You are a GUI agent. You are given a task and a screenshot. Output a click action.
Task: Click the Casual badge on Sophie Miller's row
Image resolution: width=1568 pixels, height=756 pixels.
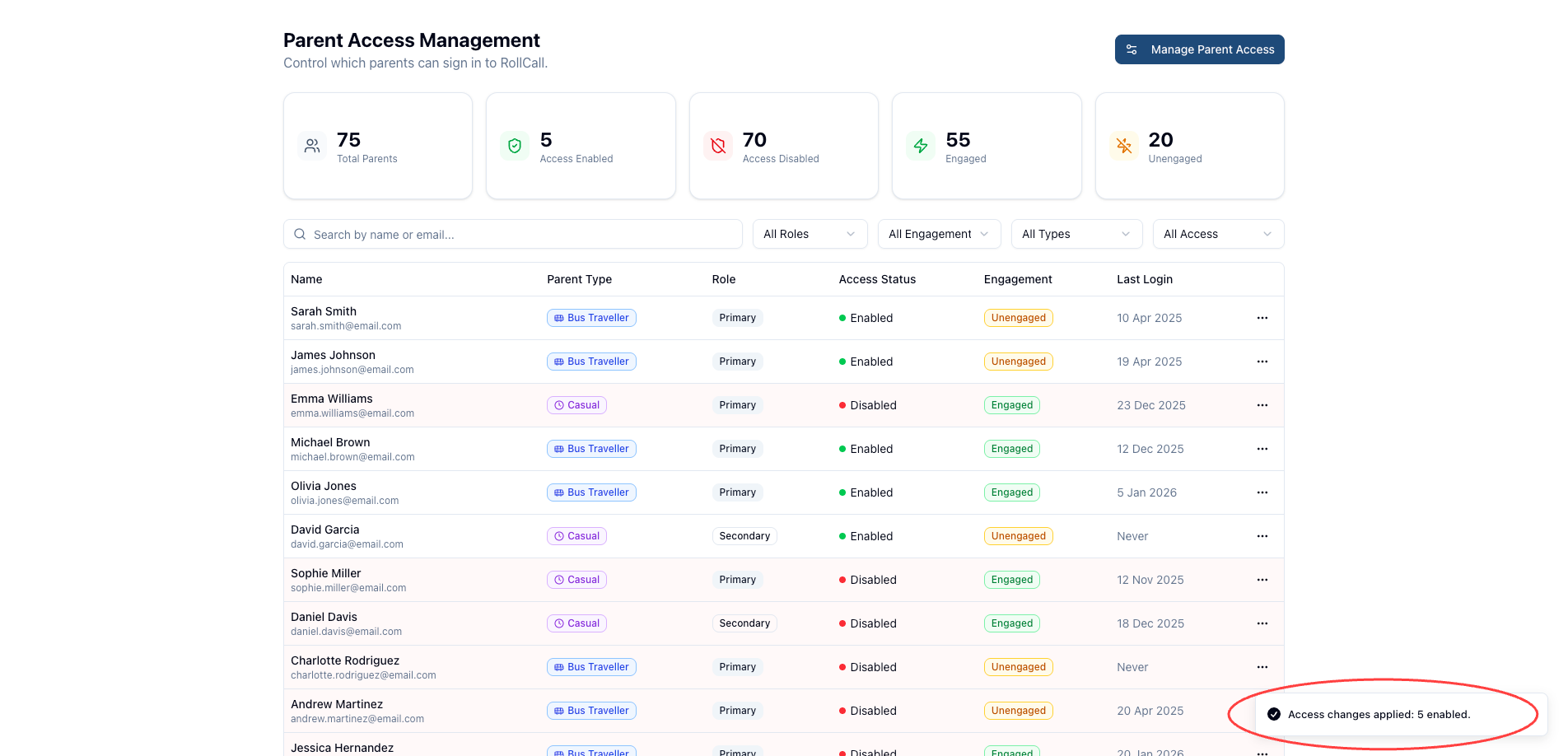pyautogui.click(x=576, y=580)
